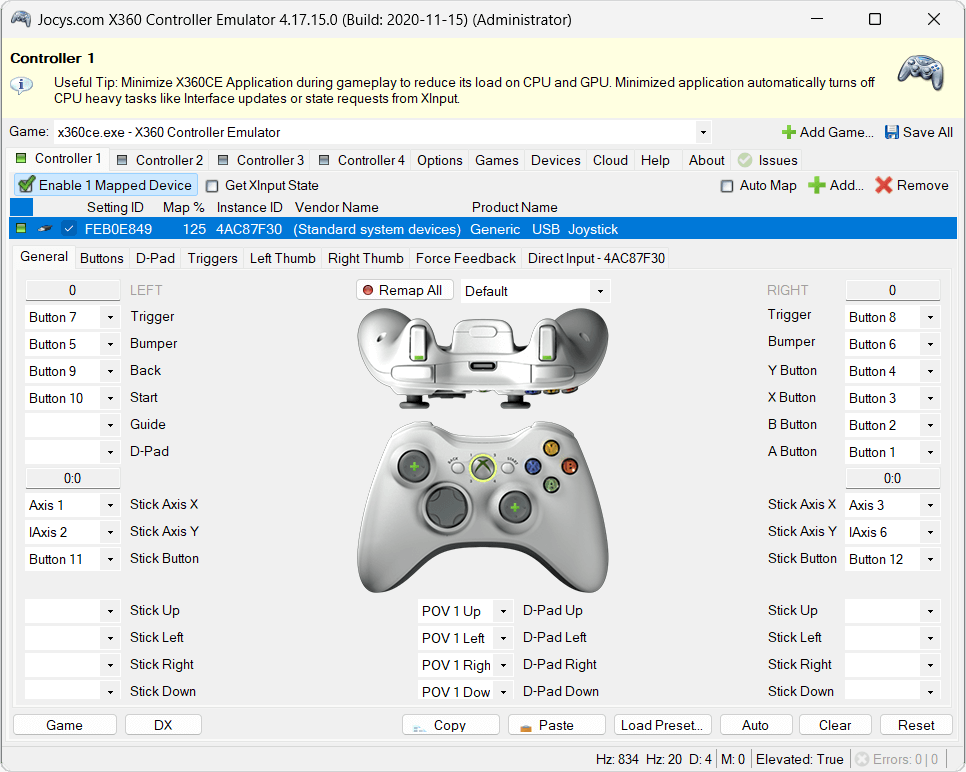Toggle the Auto Map checkbox

pyautogui.click(x=727, y=186)
